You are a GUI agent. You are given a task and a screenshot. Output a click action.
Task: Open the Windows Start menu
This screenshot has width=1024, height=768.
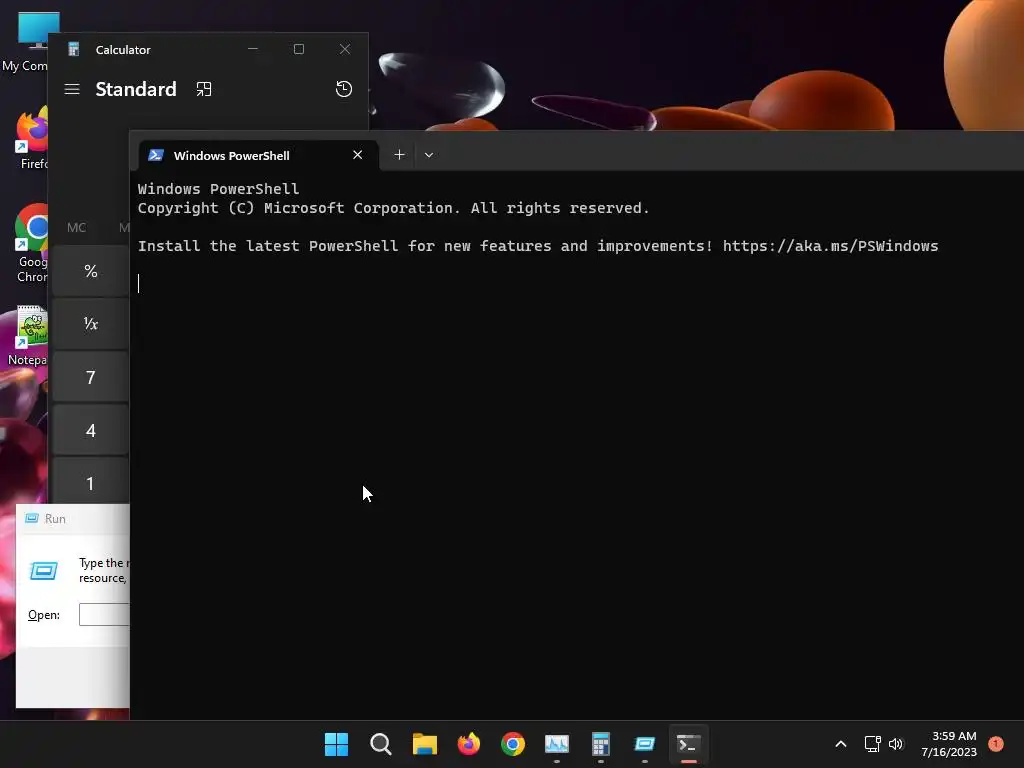tap(336, 744)
